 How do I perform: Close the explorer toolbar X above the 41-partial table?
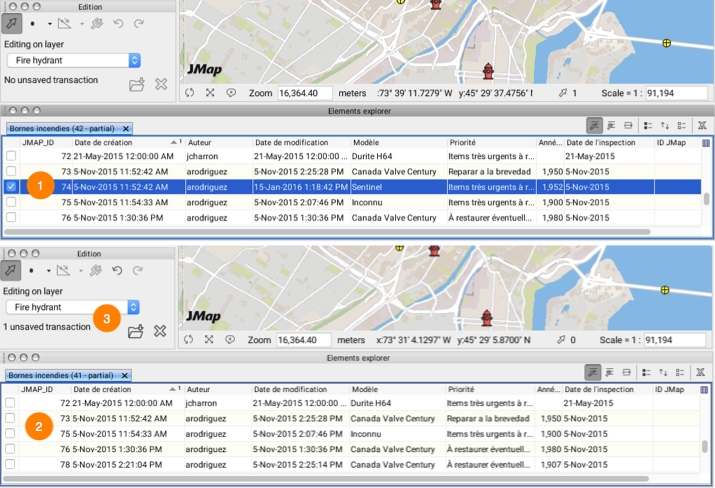pyautogui.click(x=702, y=373)
